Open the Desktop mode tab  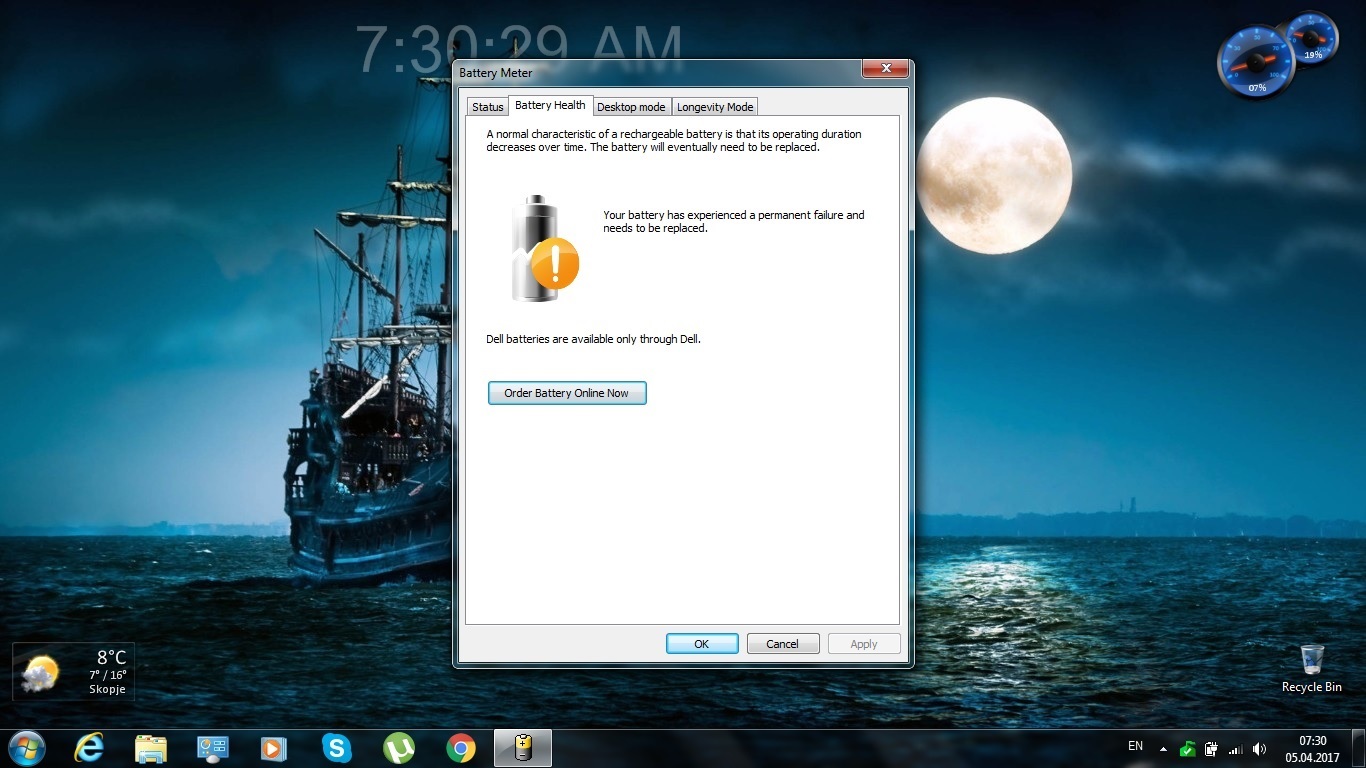pyautogui.click(x=631, y=107)
